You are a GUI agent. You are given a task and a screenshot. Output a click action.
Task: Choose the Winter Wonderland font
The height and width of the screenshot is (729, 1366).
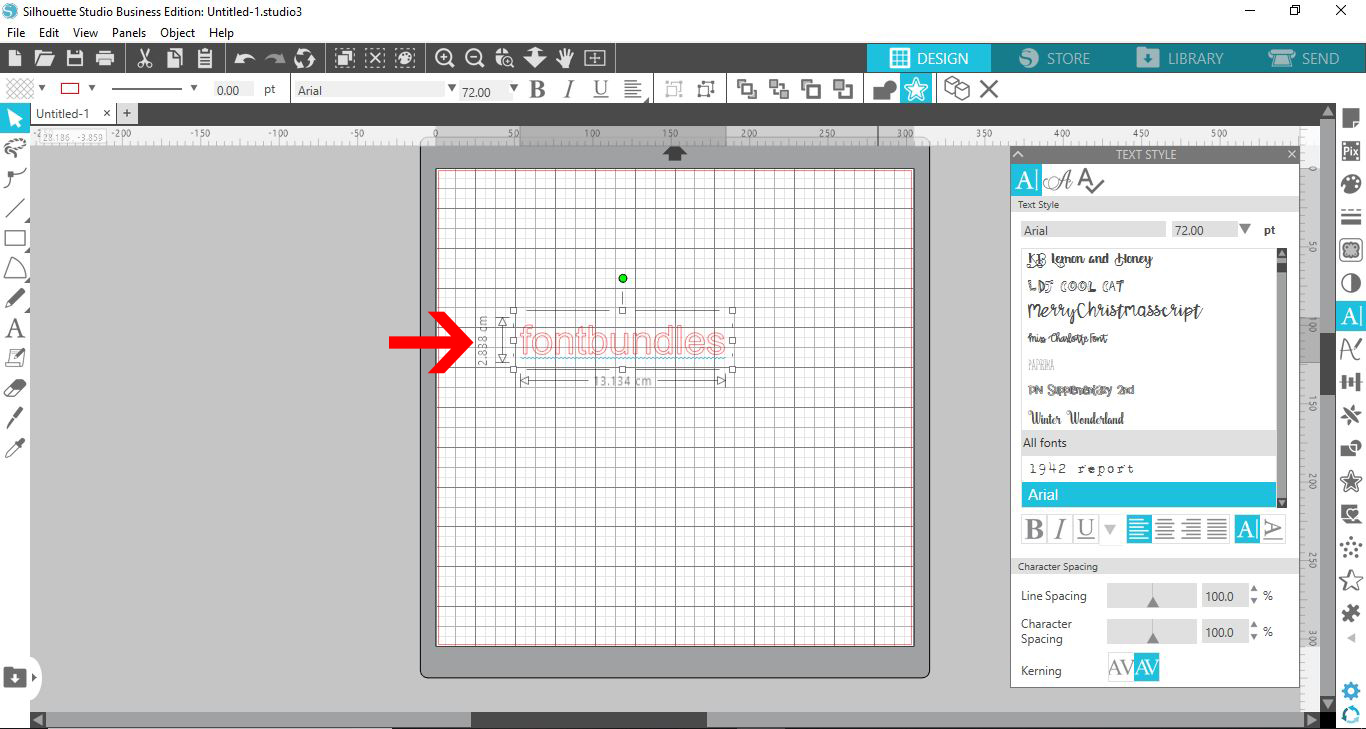tap(1076, 418)
